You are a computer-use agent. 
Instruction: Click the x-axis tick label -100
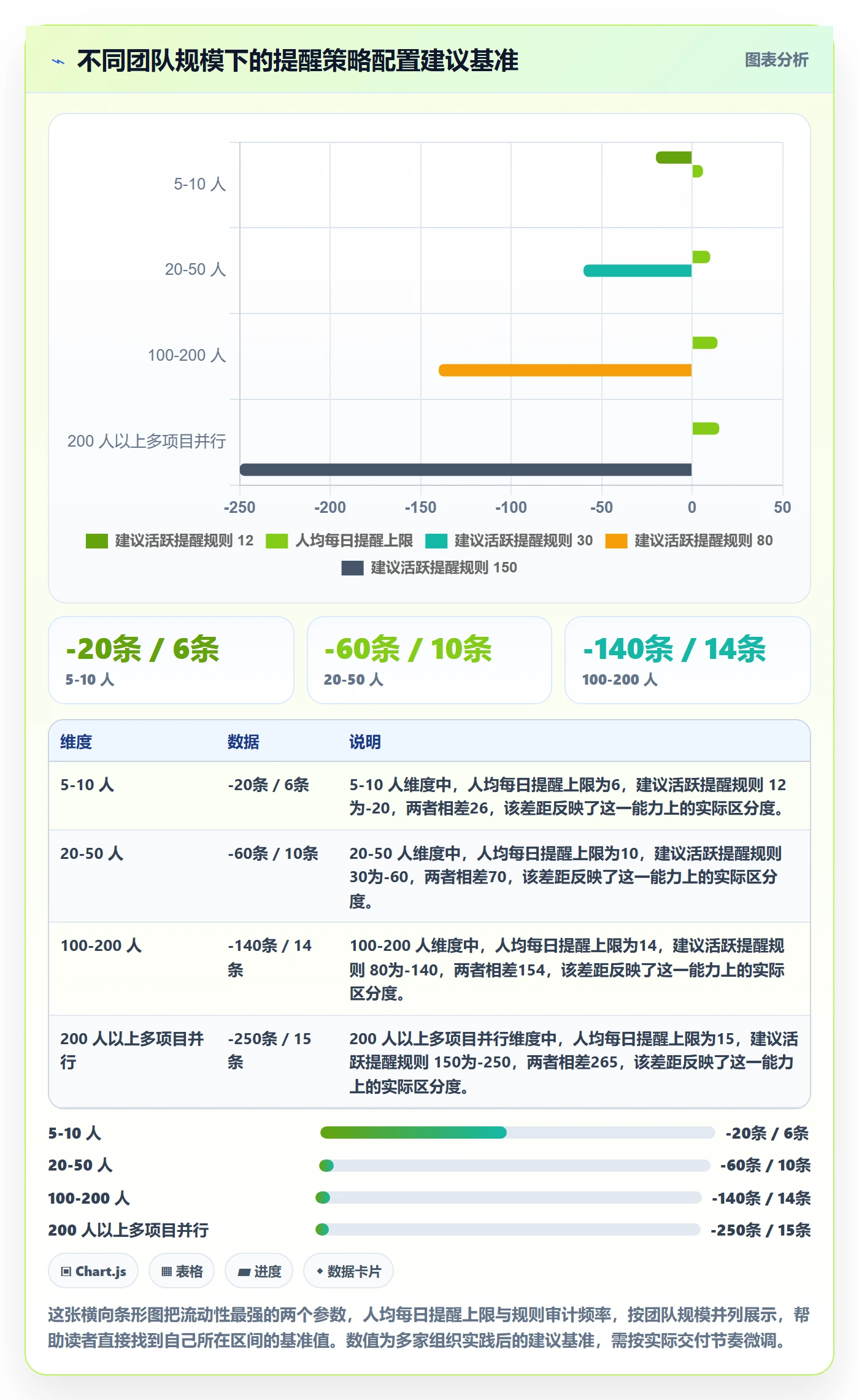click(x=511, y=507)
